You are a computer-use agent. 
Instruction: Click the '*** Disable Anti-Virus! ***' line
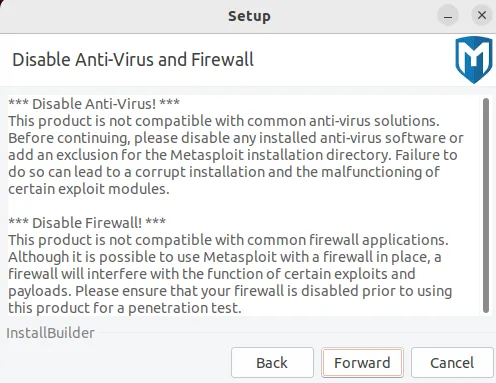[94, 104]
